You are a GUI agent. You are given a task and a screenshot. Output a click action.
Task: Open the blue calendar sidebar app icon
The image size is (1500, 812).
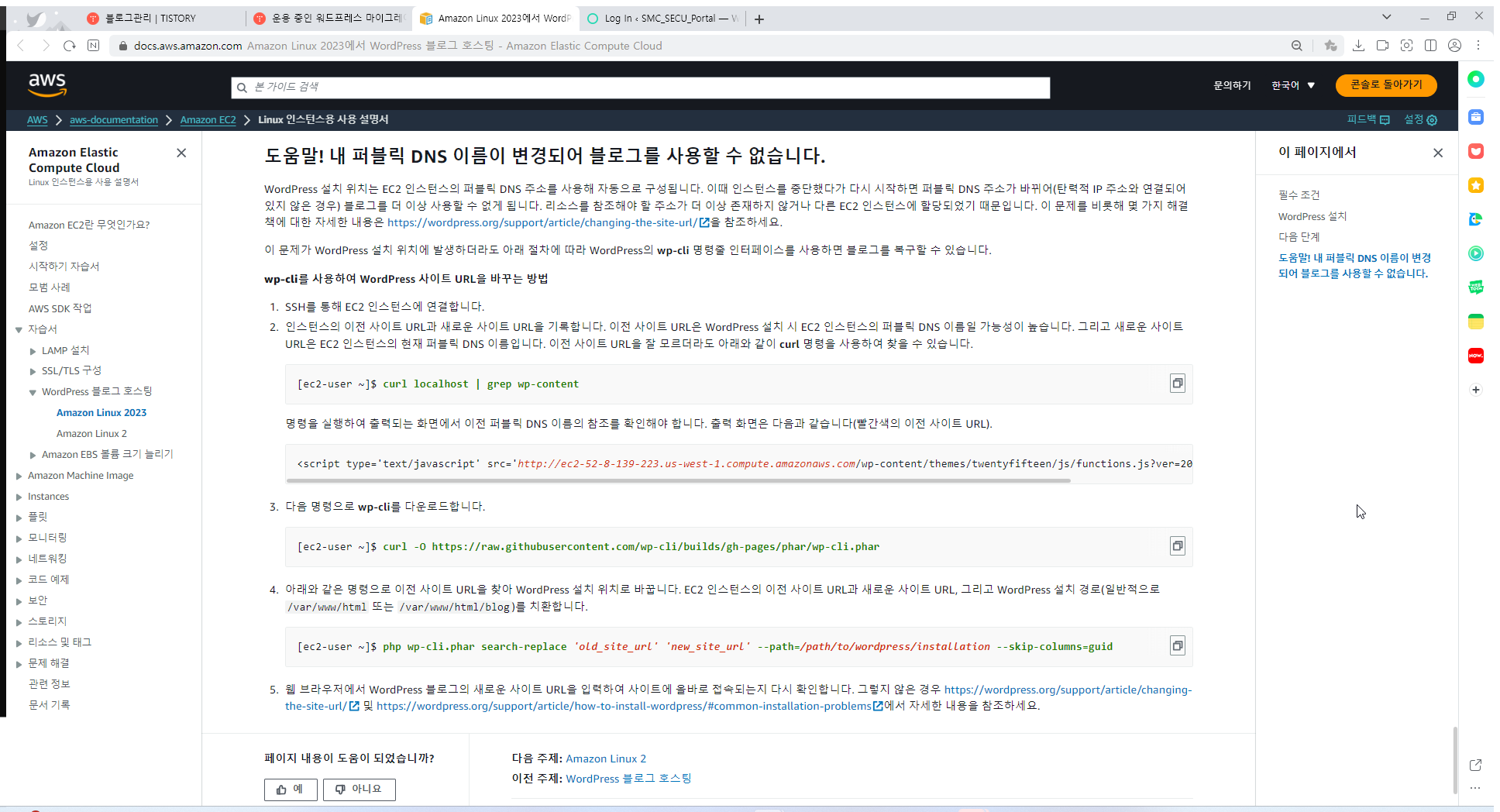point(1476,117)
